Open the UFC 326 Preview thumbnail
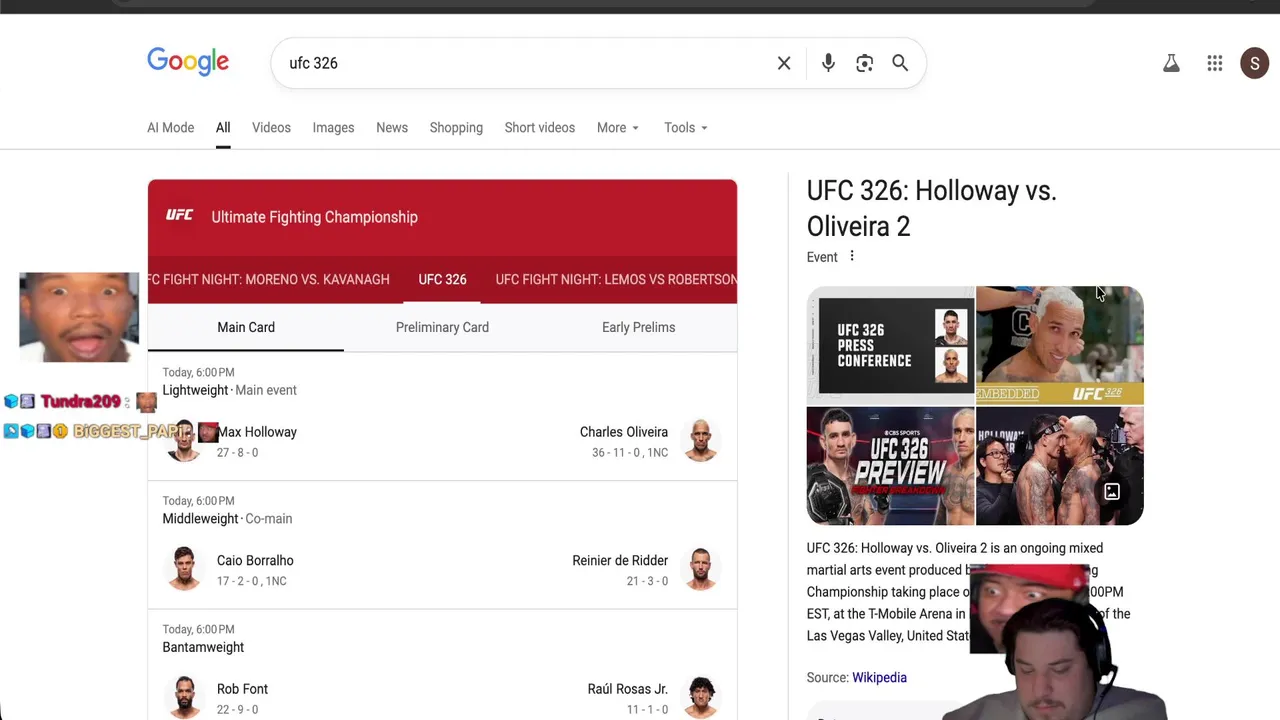Image resolution: width=1280 pixels, height=720 pixels. [890, 466]
